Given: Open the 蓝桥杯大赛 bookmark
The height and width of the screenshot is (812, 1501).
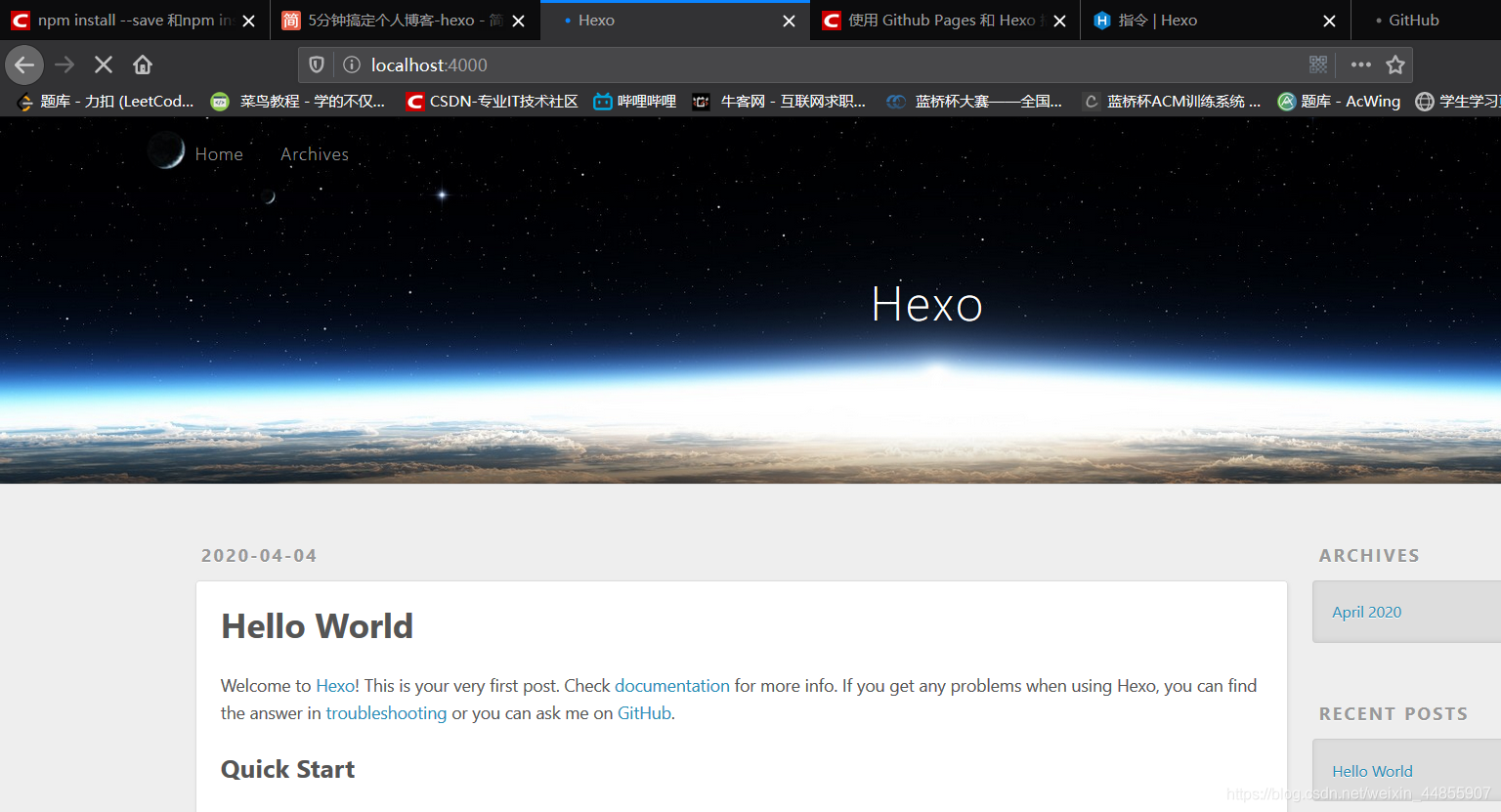Looking at the screenshot, I should click(974, 102).
